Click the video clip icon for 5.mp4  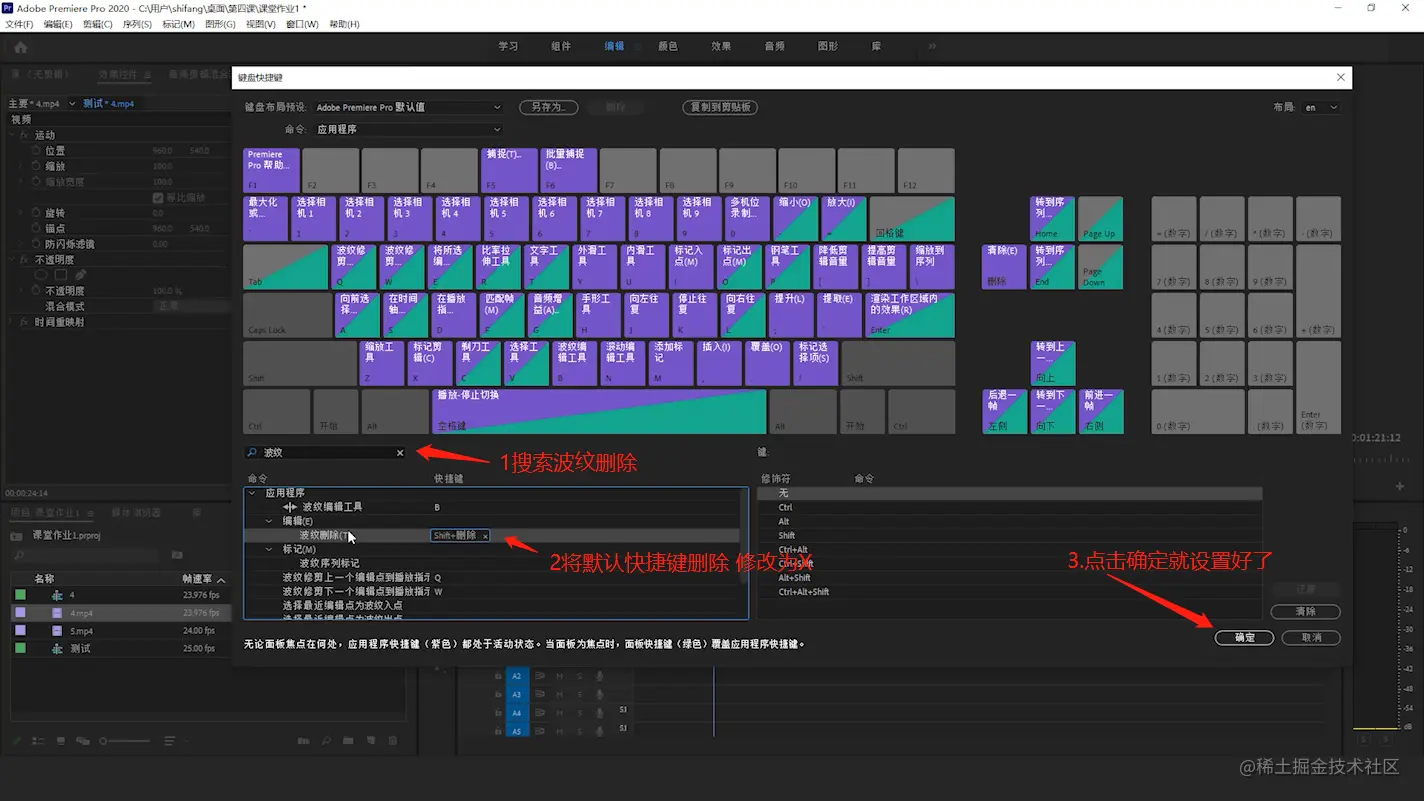[57, 631]
